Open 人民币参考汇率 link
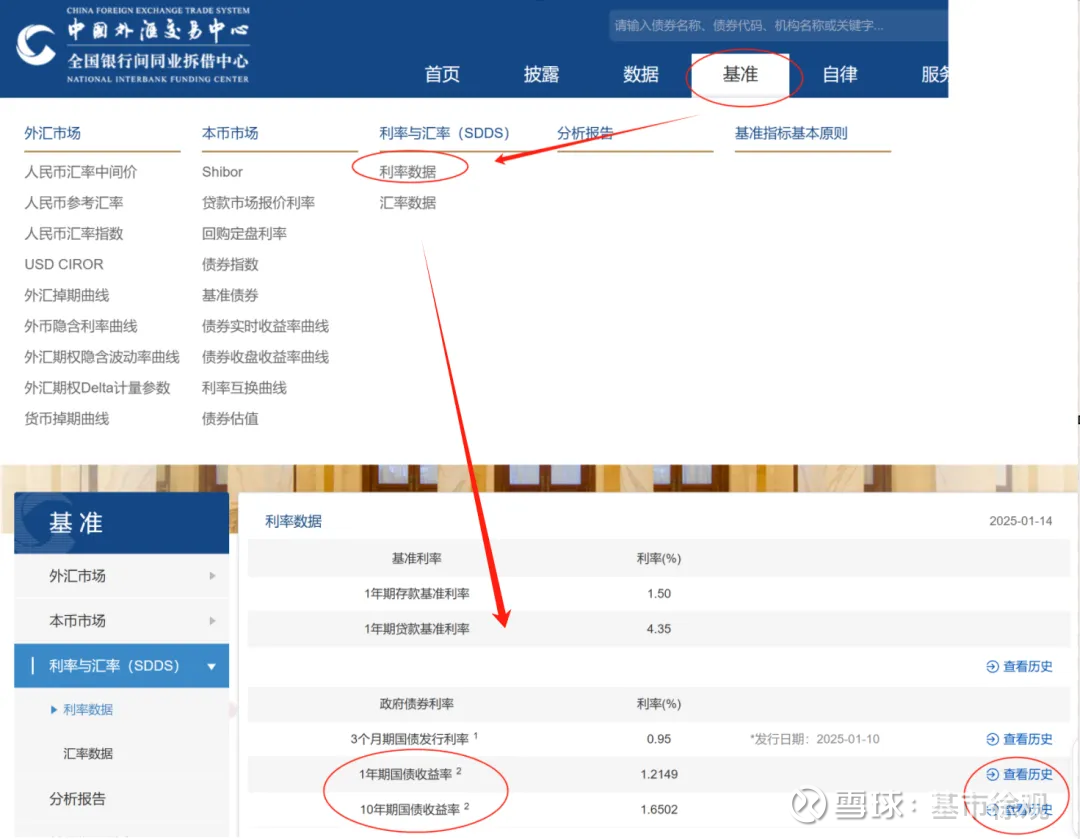The width and height of the screenshot is (1080, 839). coord(74,203)
